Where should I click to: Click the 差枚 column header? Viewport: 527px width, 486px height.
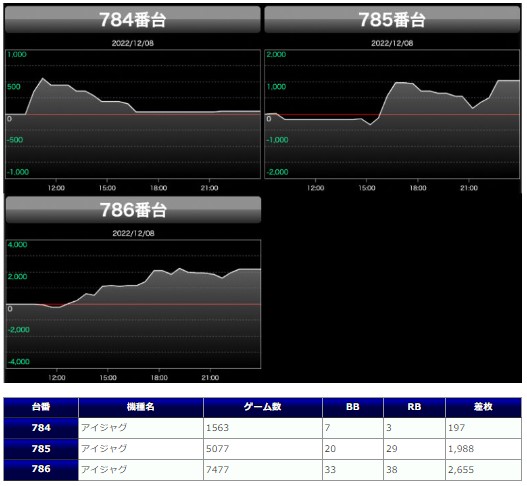(x=483, y=407)
